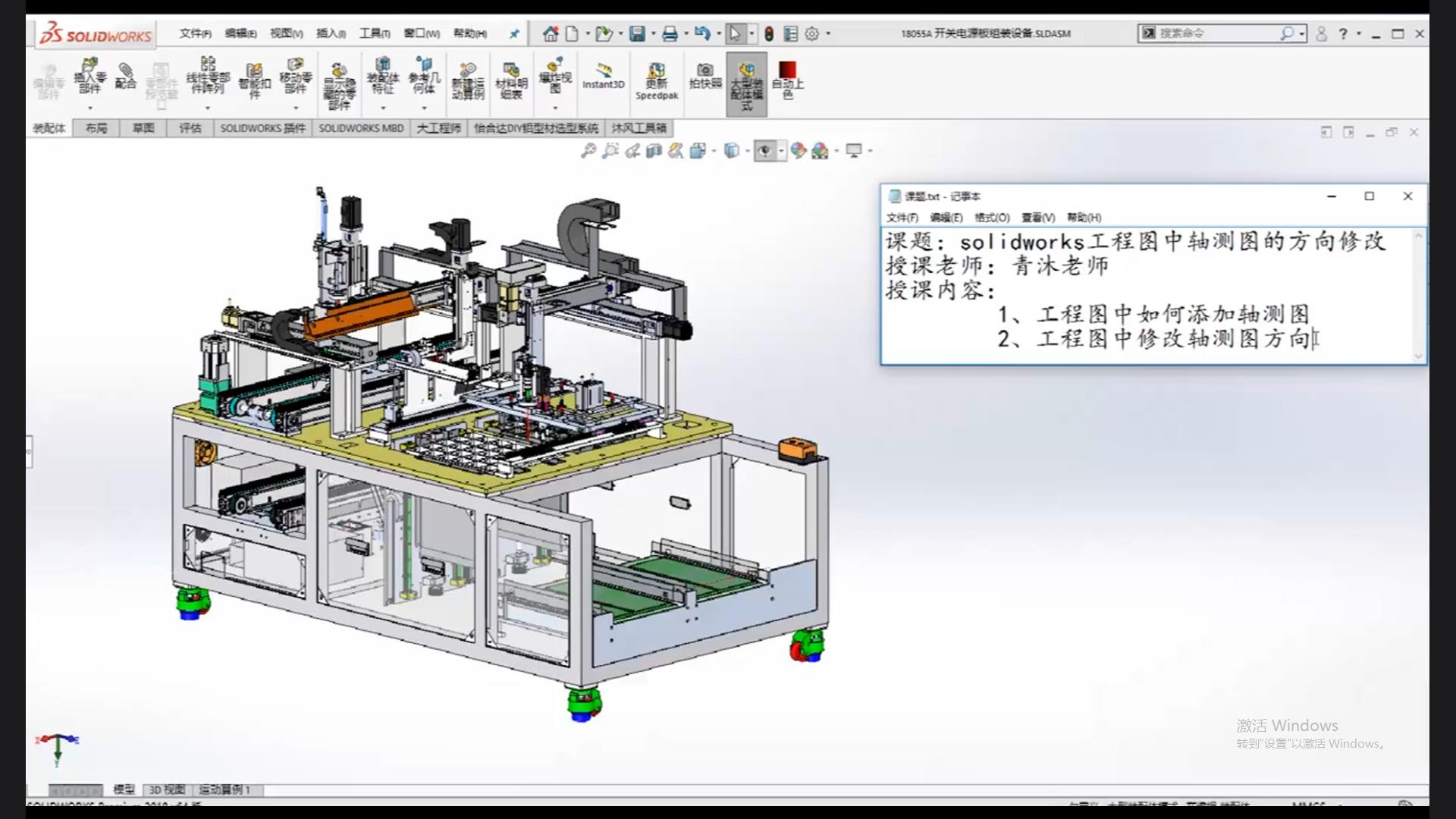Expand Move Component dropdown arrow
The height and width of the screenshot is (819, 1456).
click(x=295, y=108)
